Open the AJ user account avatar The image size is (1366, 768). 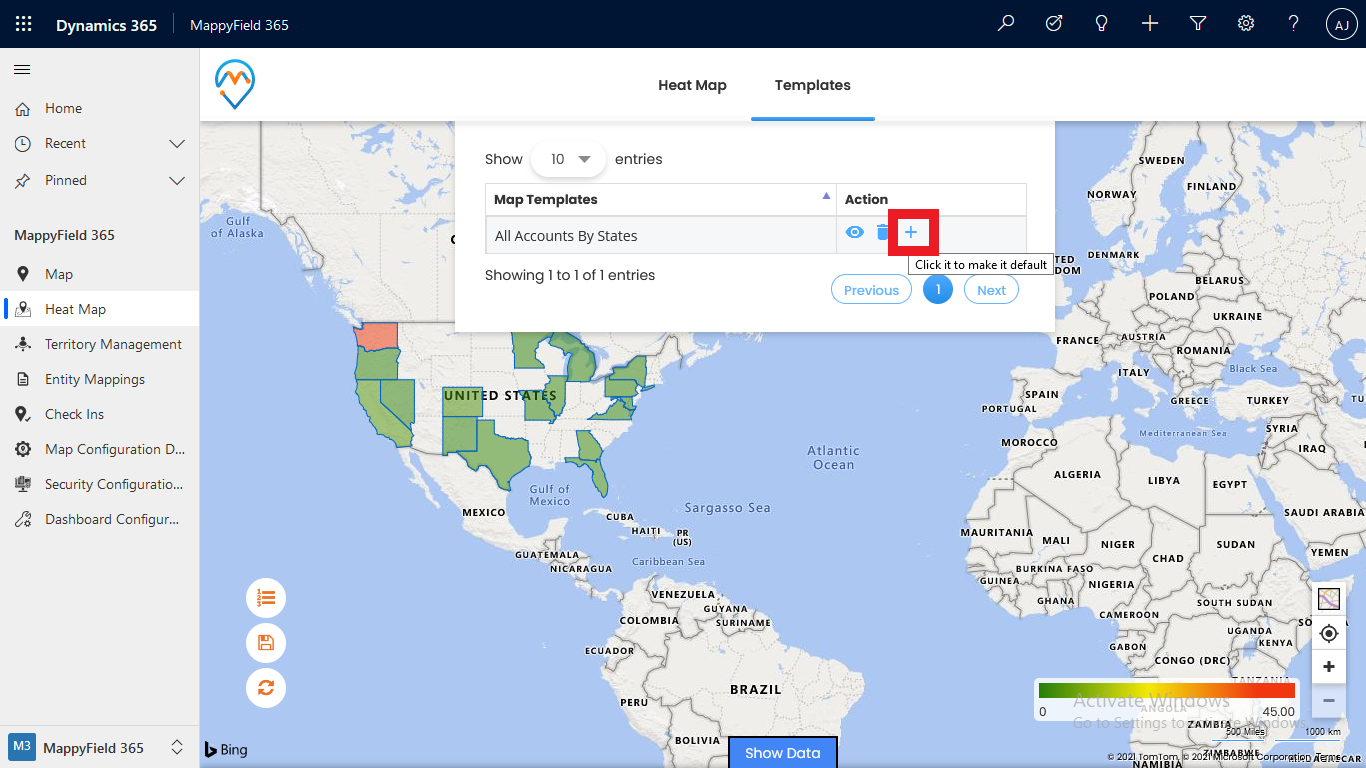[x=1342, y=25]
